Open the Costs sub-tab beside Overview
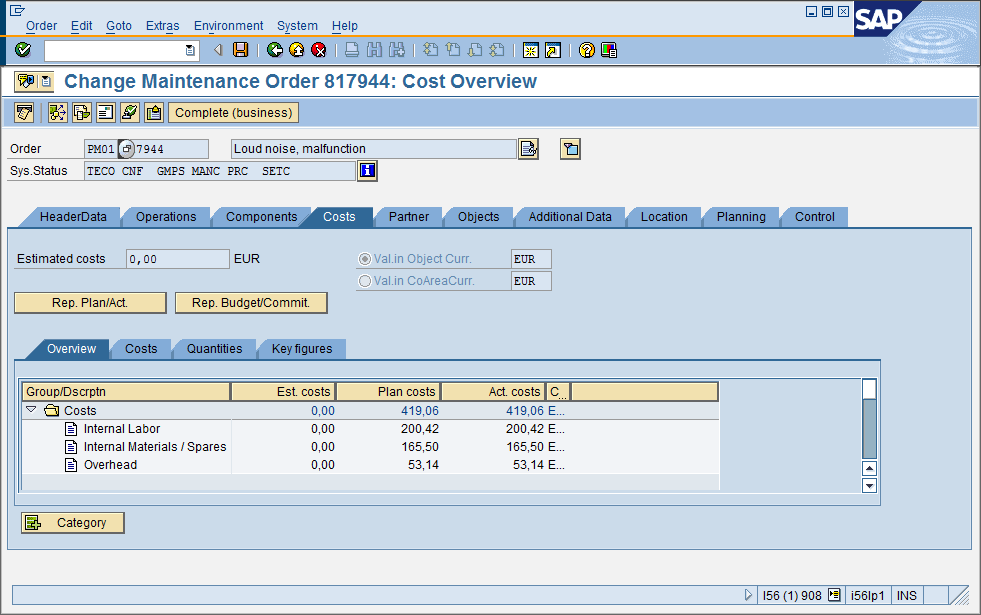Viewport: 981px width, 615px height. pos(141,348)
